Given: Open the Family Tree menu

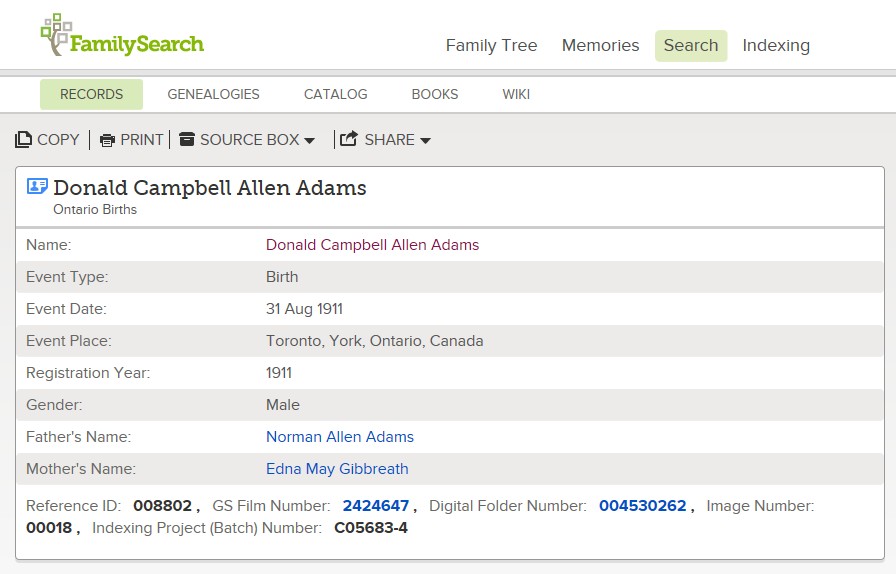Looking at the screenshot, I should click(x=491, y=45).
